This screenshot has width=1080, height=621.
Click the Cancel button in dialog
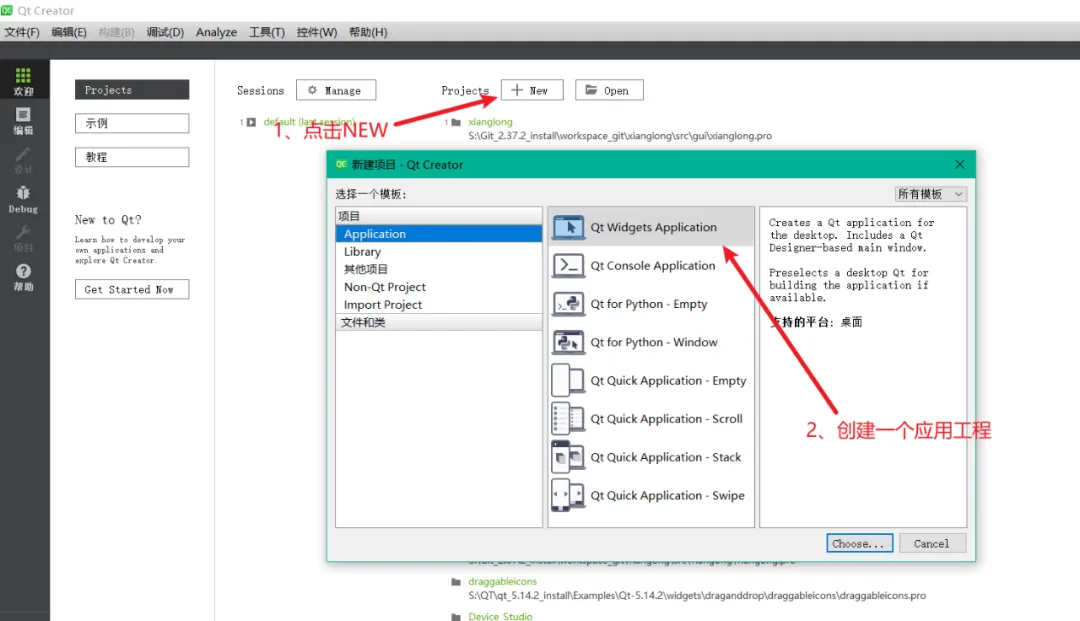pos(932,543)
